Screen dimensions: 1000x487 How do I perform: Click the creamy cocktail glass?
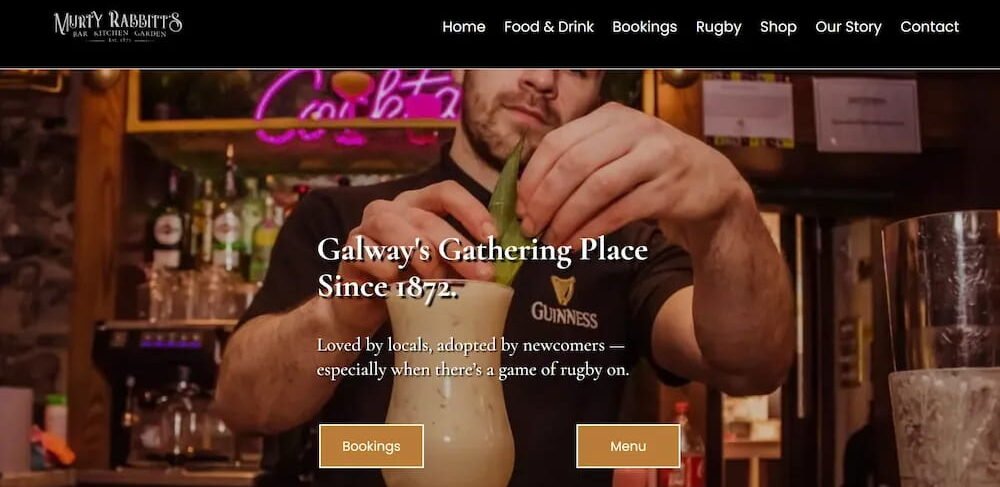[449, 382]
